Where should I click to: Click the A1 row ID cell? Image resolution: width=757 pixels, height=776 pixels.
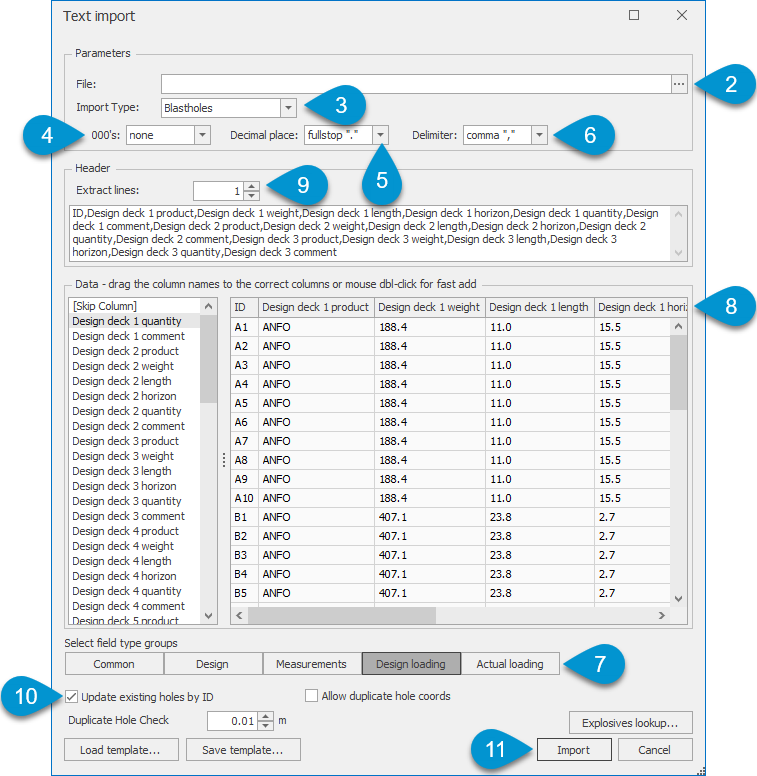pos(244,327)
